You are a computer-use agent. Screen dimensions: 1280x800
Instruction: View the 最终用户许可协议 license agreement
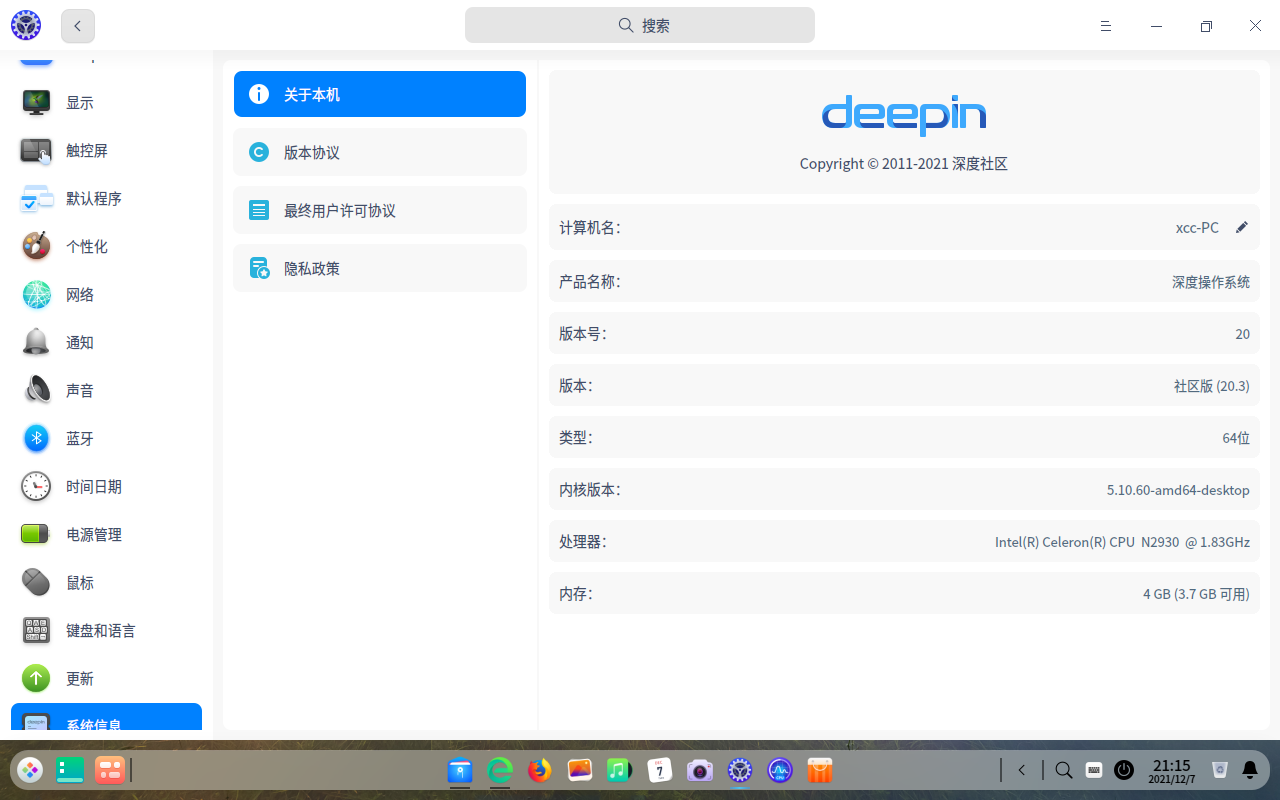pos(380,210)
